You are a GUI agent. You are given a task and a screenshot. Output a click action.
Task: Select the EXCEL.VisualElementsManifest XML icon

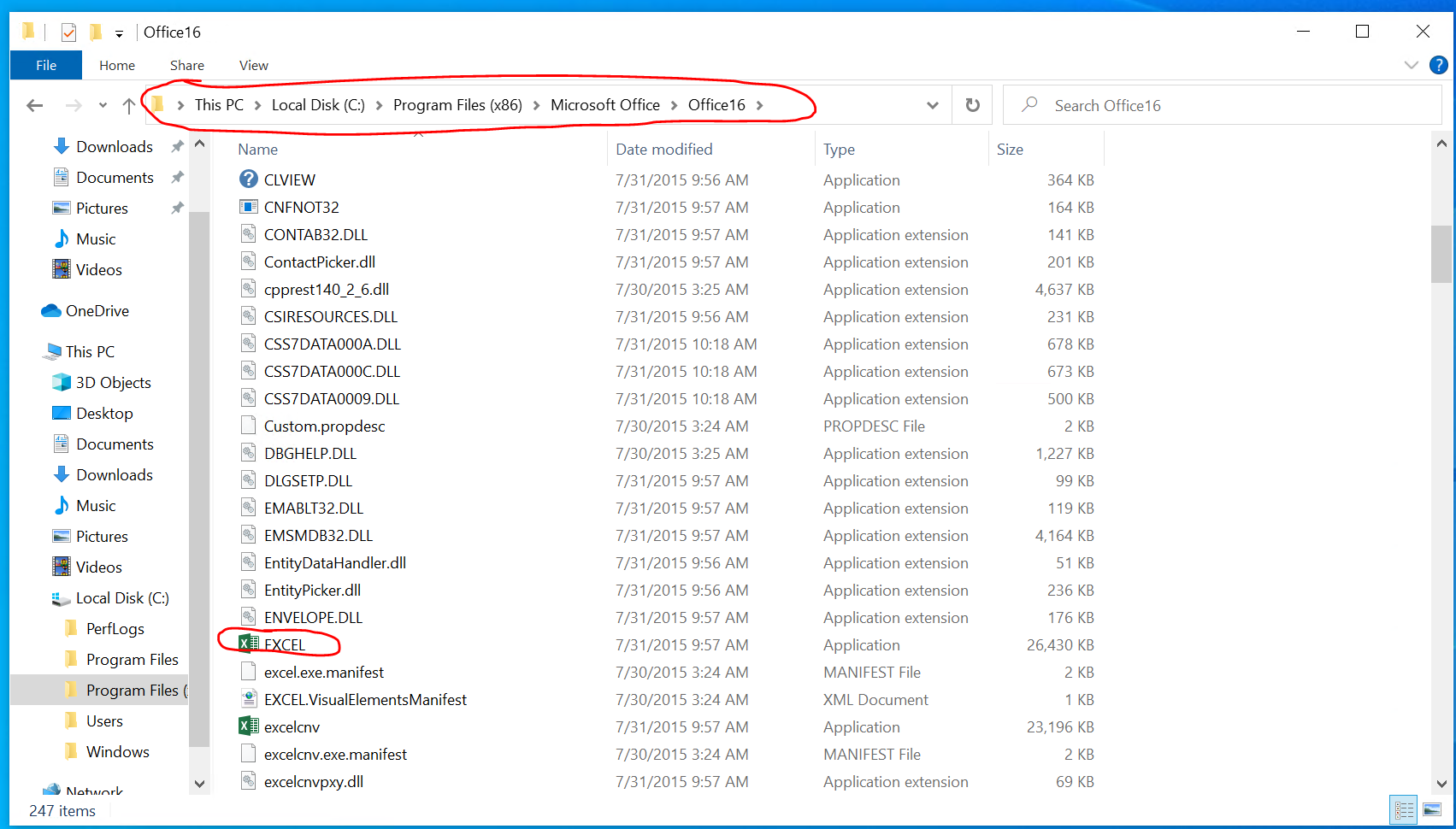249,699
